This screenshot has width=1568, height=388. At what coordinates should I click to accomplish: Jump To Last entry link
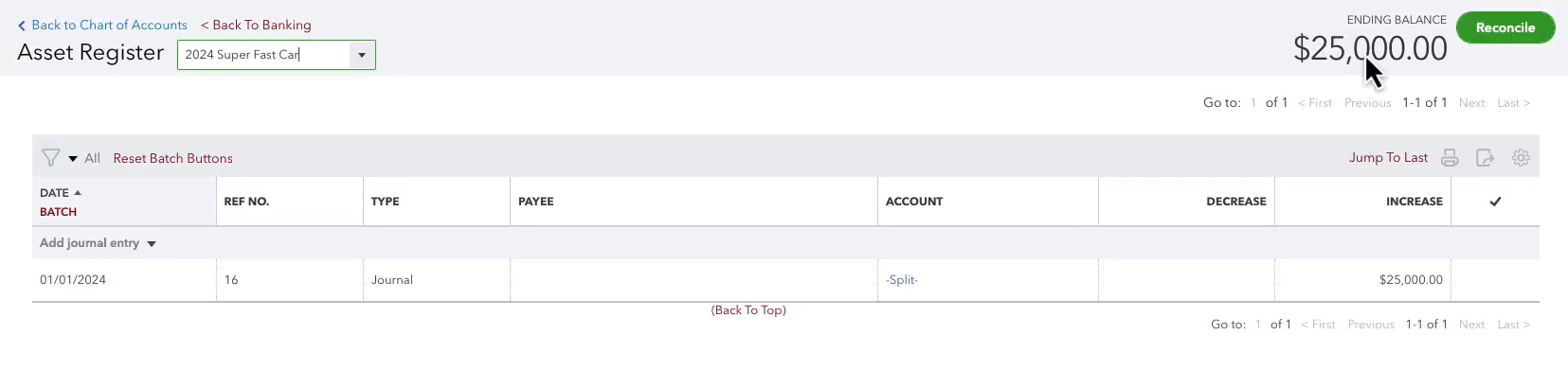[x=1388, y=158]
